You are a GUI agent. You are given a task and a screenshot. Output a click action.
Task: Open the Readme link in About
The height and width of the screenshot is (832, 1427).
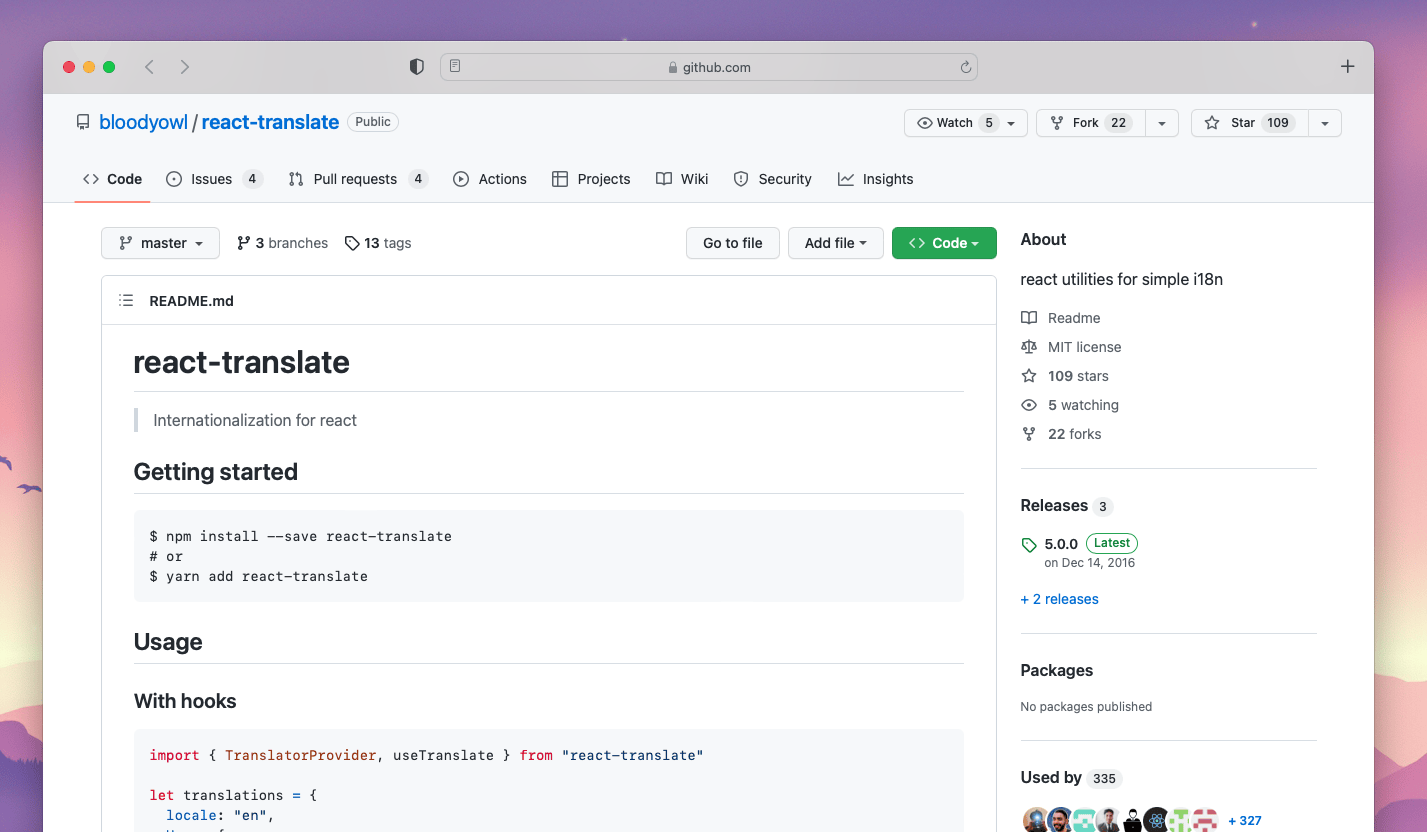point(1061,318)
